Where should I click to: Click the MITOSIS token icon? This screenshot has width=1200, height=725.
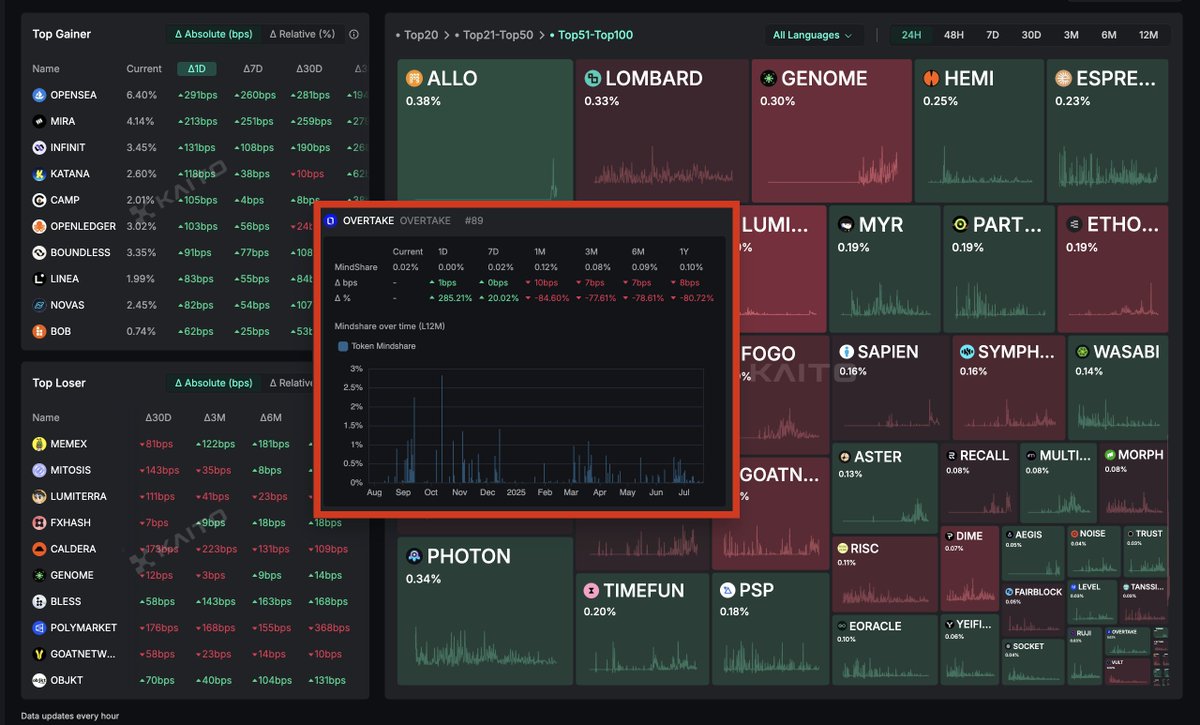pos(39,470)
